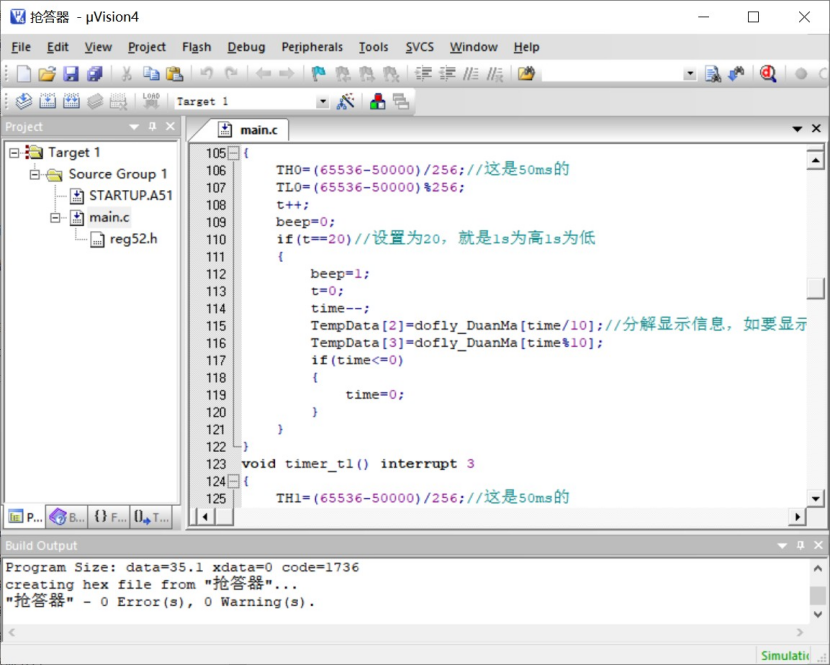Click editor vertical scrollbar thumb
Screen dimensions: 831x666
tap(815, 288)
